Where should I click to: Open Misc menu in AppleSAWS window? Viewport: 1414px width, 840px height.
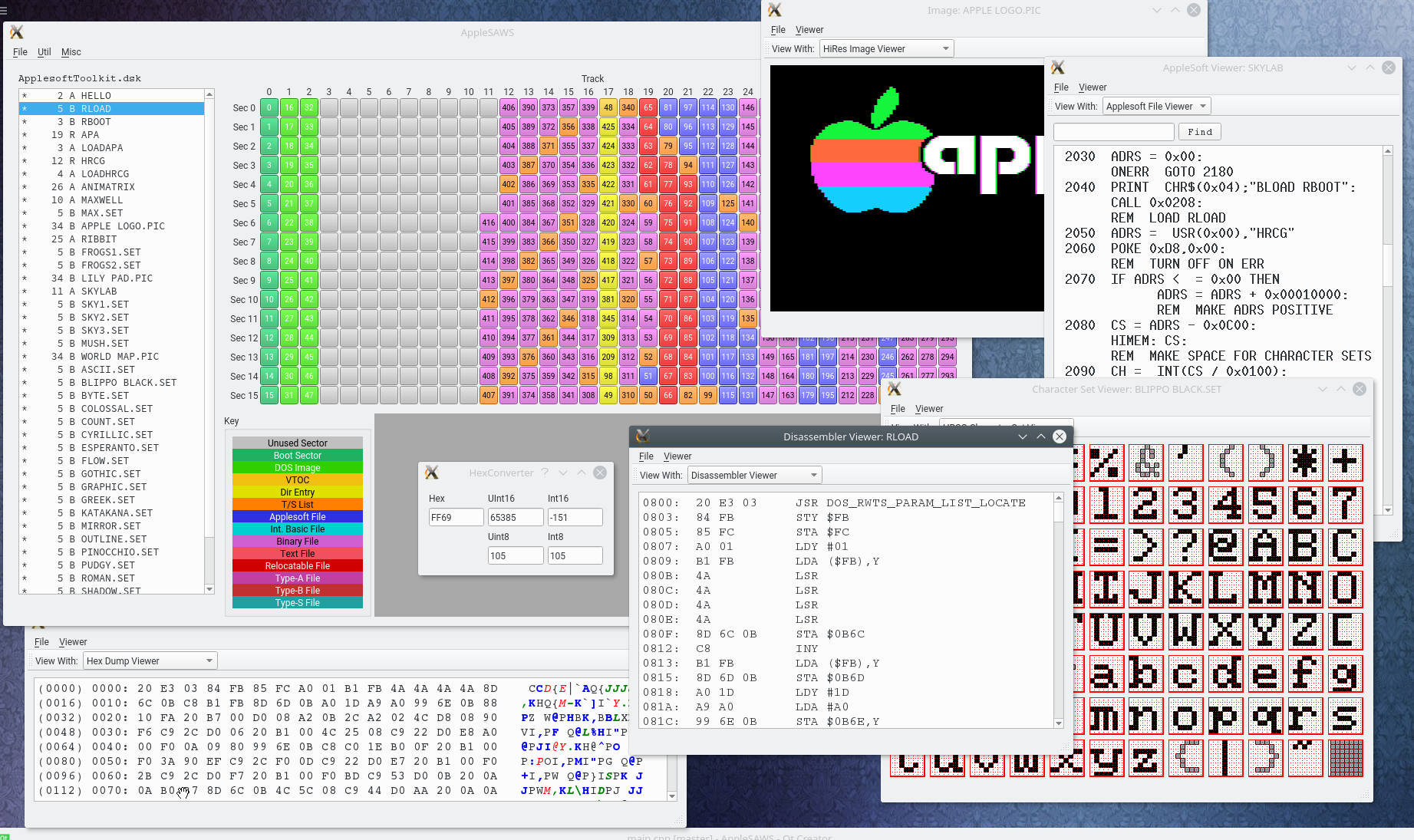coord(71,51)
